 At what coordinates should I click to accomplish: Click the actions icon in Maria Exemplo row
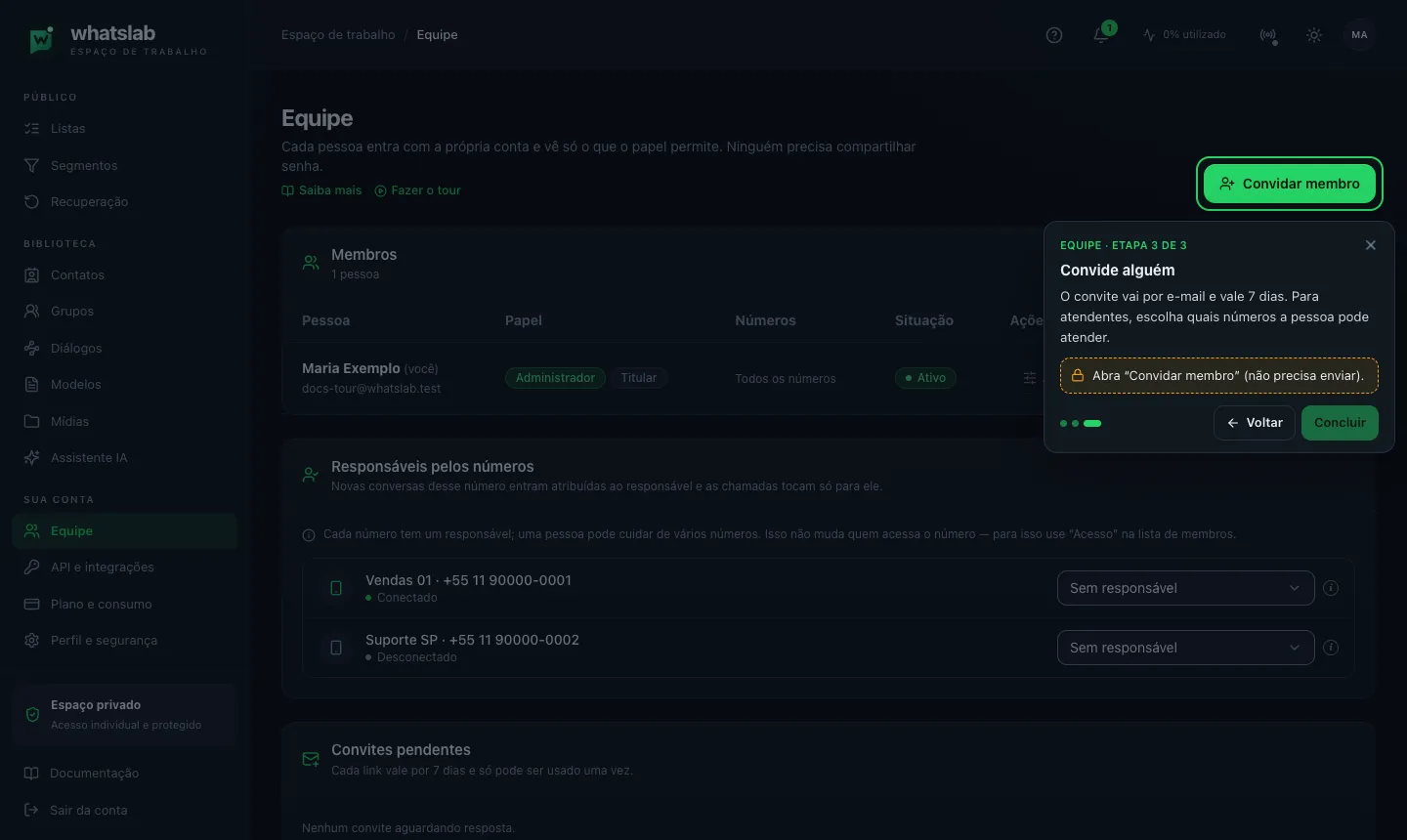pyautogui.click(x=1030, y=378)
